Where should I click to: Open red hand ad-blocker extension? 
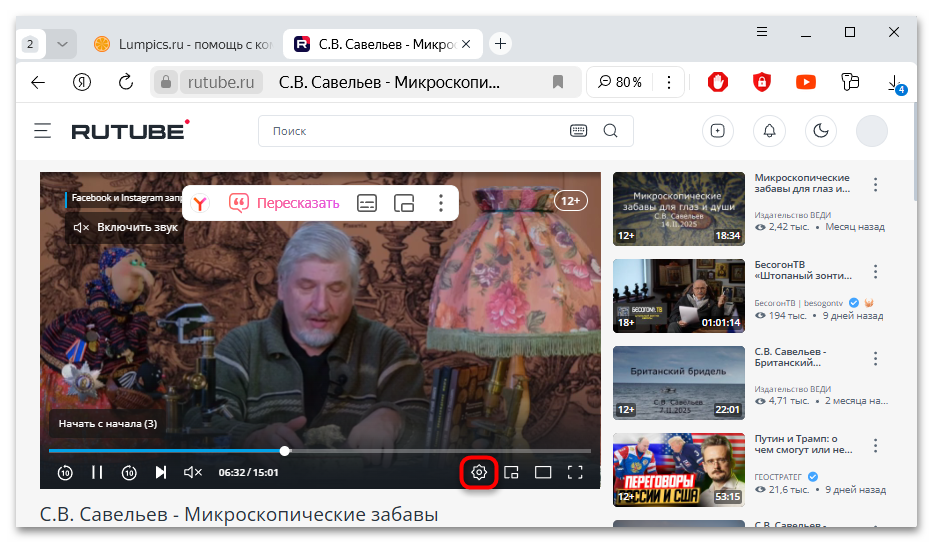click(x=718, y=82)
